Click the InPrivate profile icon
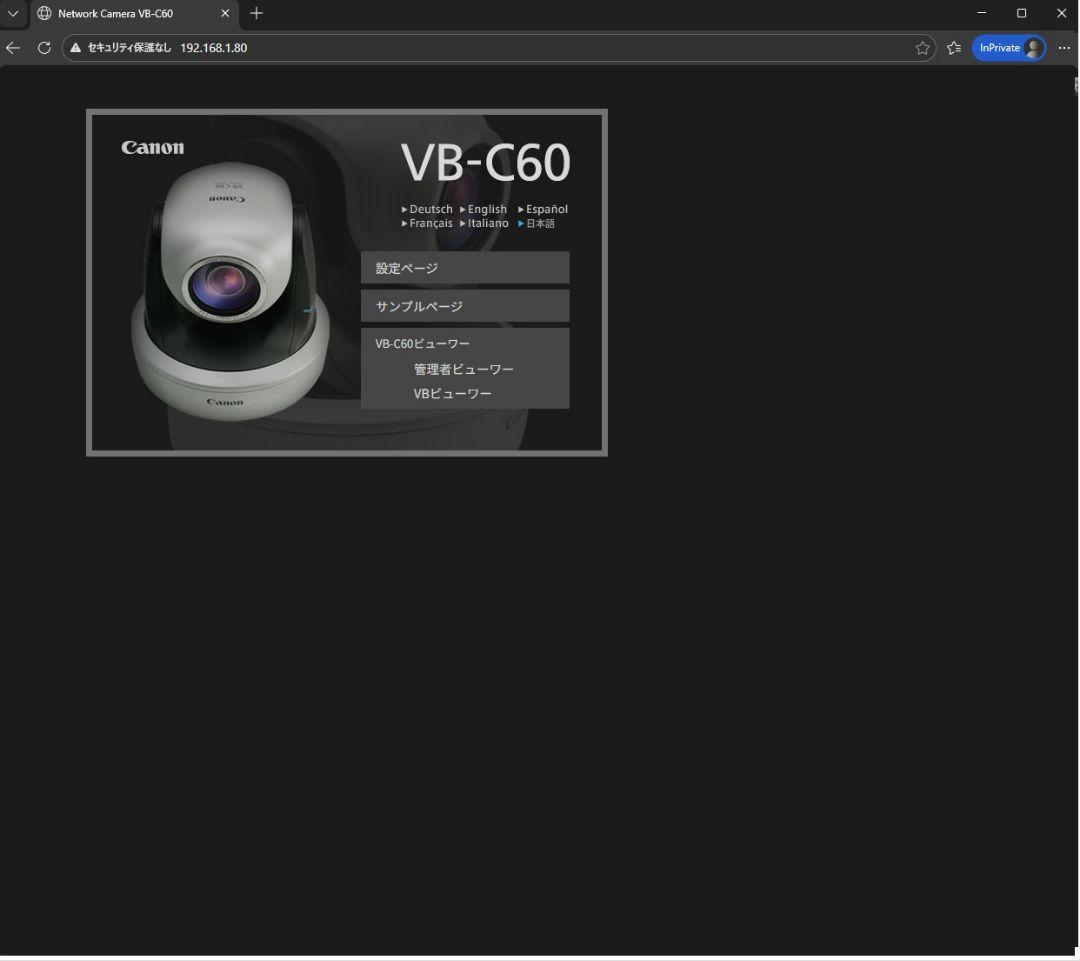1080x961 pixels. click(1008, 47)
